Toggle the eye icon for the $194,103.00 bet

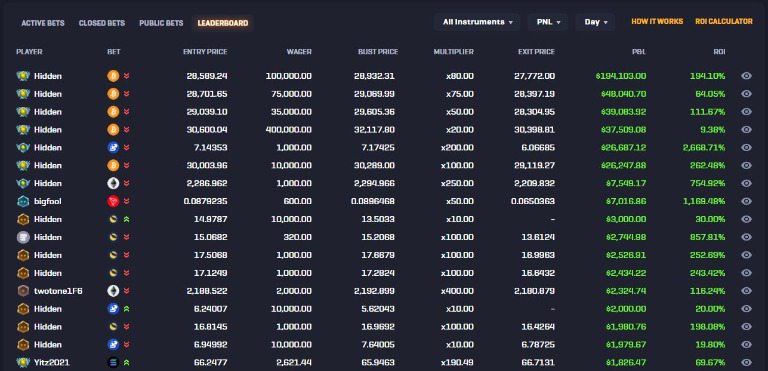(x=746, y=76)
